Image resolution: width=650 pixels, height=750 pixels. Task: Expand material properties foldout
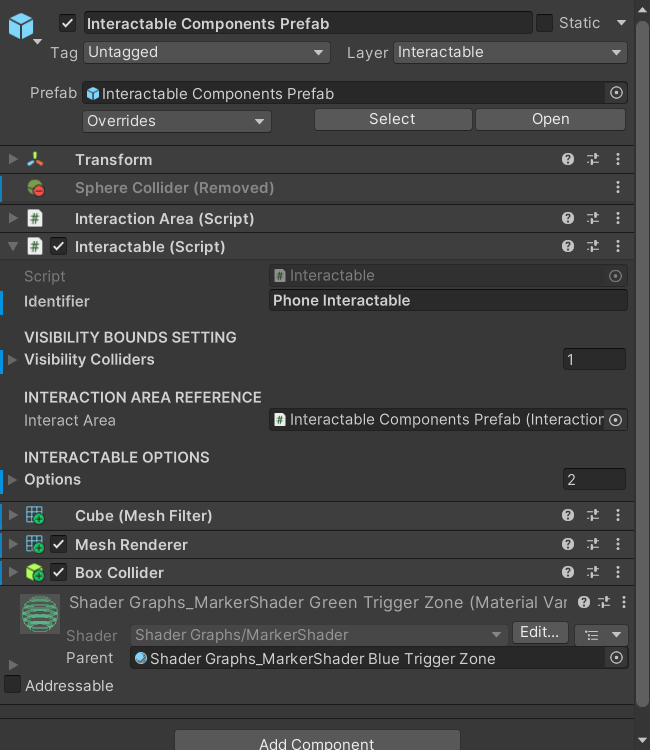[x=13, y=665]
